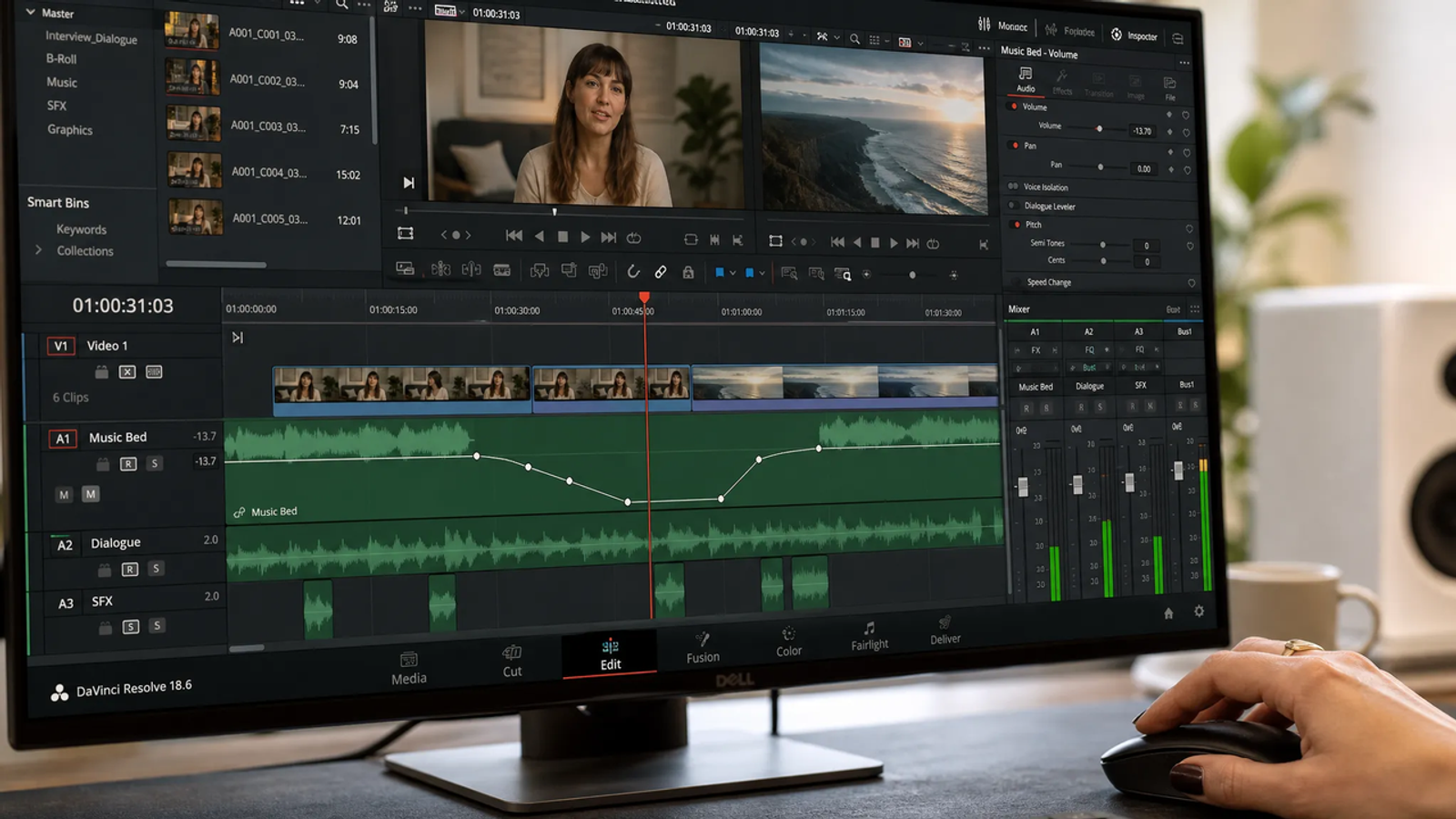1456x819 pixels.
Task: Select the trim edit mode tool icon
Action: point(440,269)
